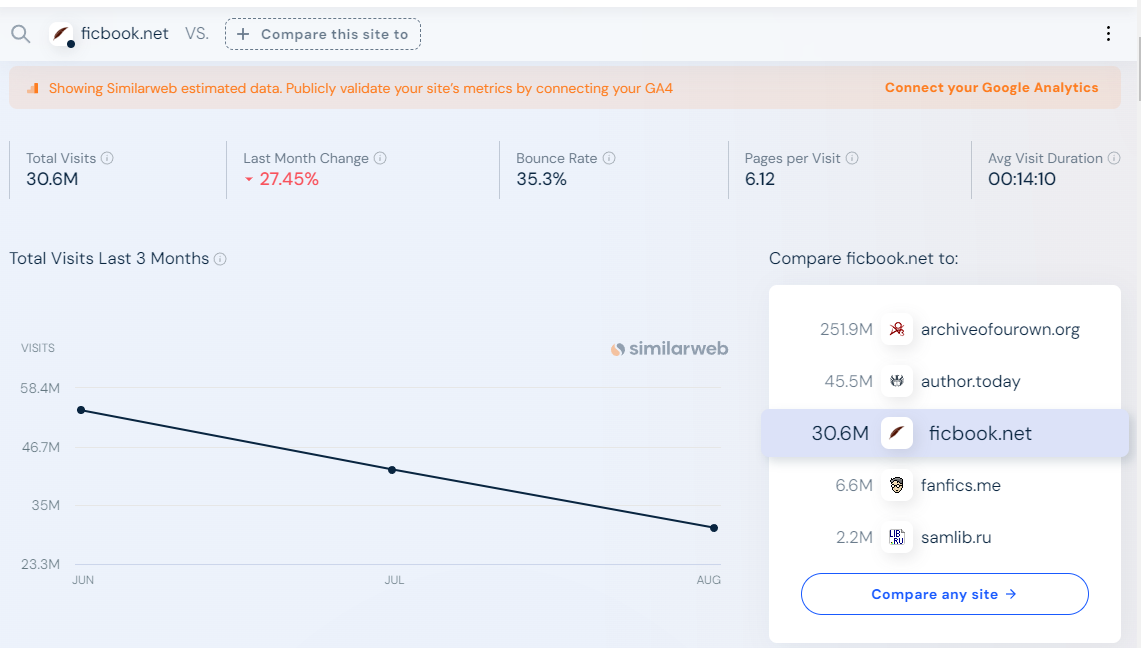Click the fanfics.me site icon

[896, 485]
